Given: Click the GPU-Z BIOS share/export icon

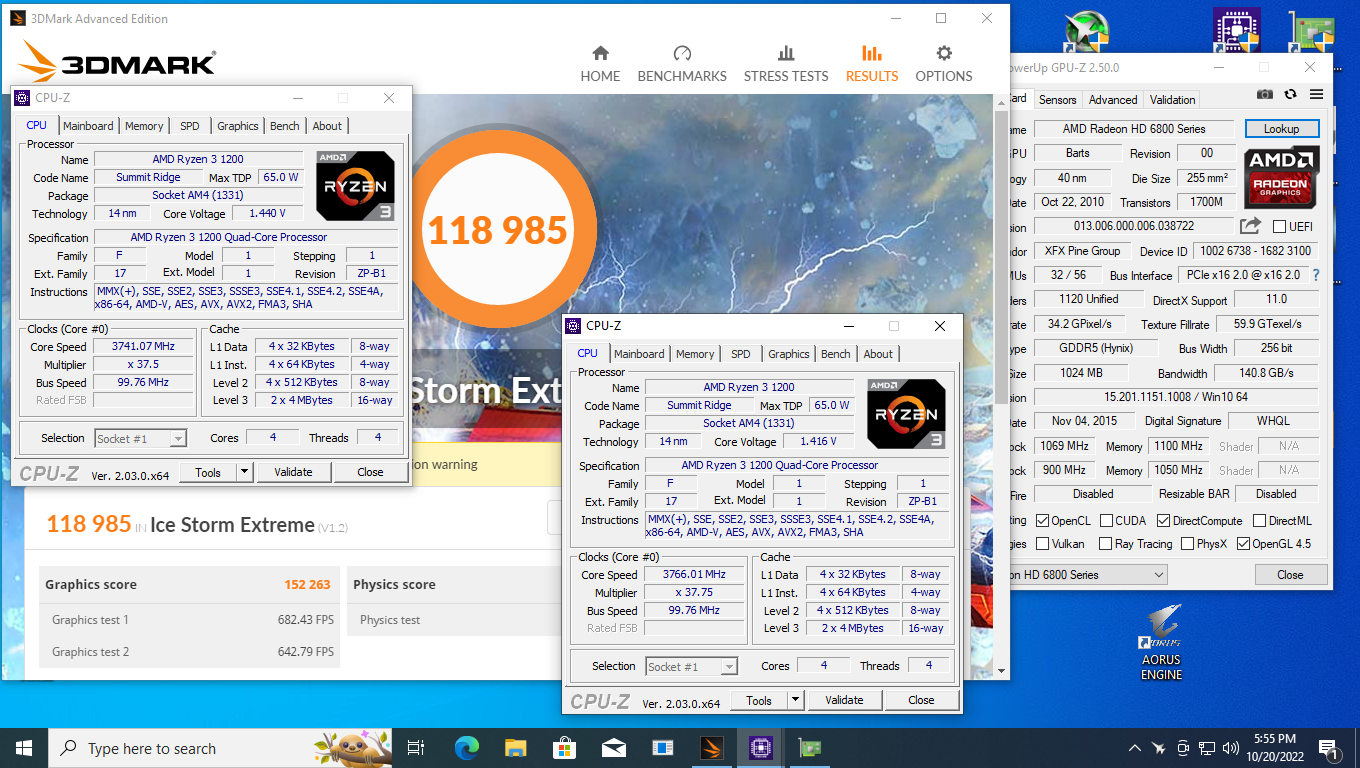Looking at the screenshot, I should (x=1250, y=226).
